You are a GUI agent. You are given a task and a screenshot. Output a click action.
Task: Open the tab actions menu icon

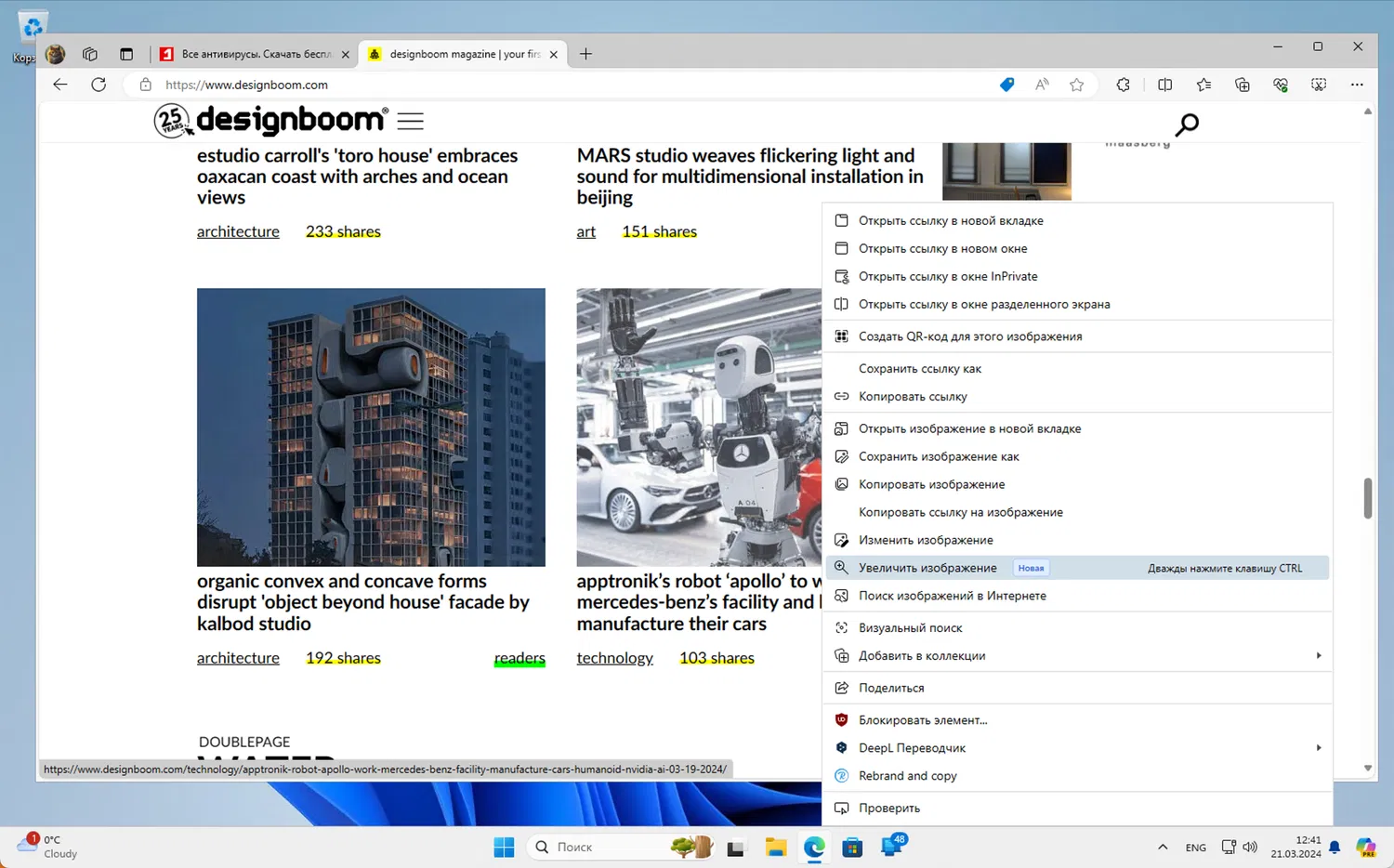click(x=126, y=54)
